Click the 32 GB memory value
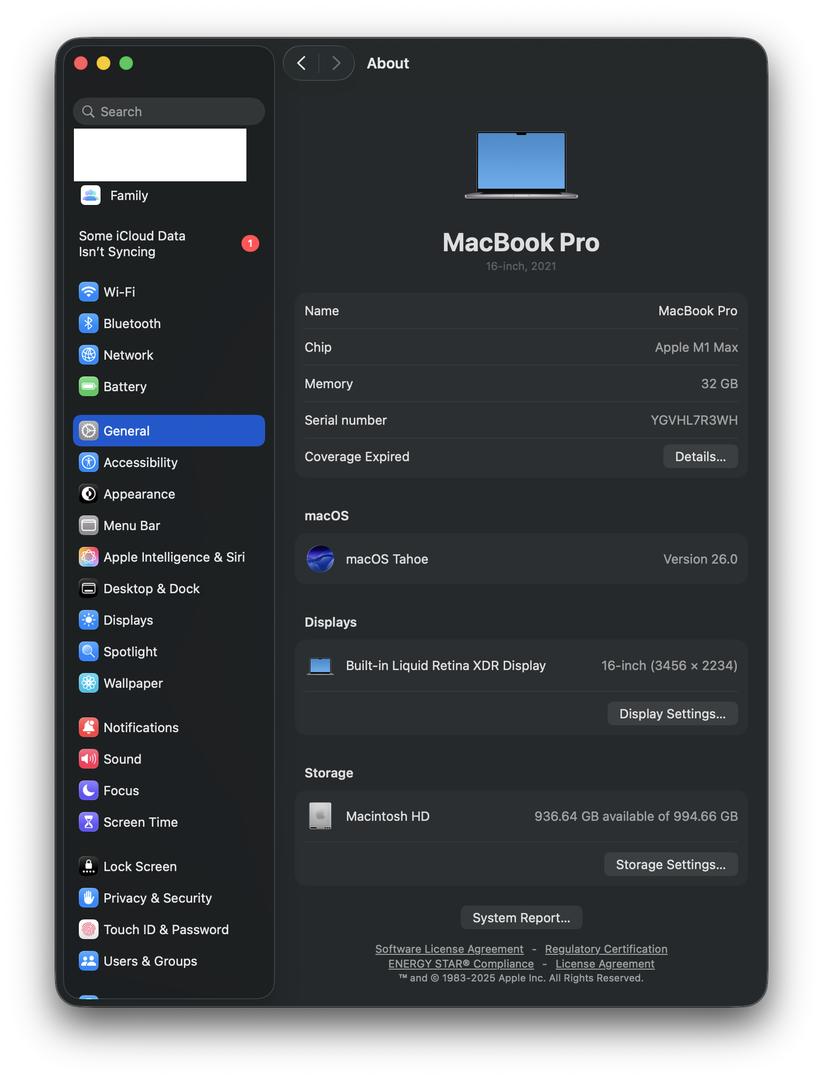This screenshot has height=1080, width=823. click(719, 384)
